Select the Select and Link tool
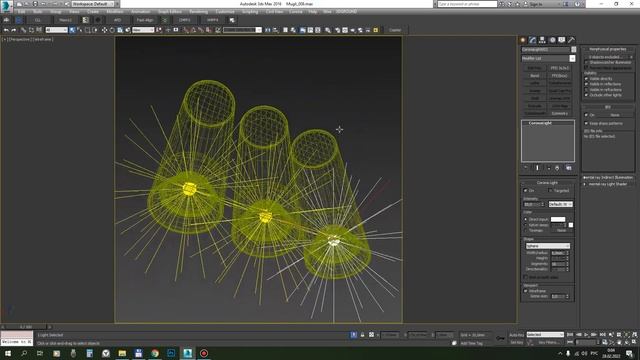 pyautogui.click(x=23, y=30)
